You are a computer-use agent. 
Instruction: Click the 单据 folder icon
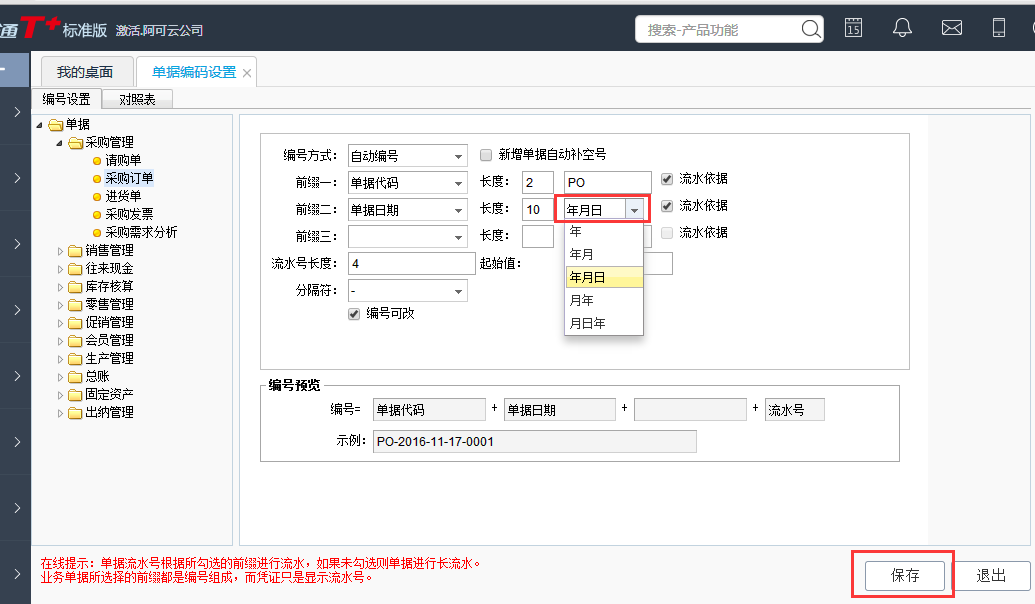[56, 126]
